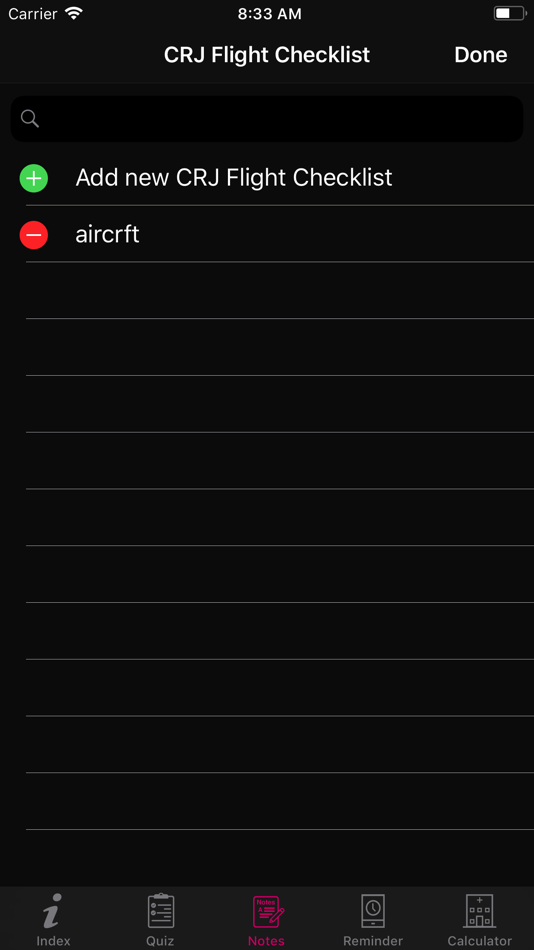Open the Quiz clipboard icon
534x950 pixels.
[161, 911]
